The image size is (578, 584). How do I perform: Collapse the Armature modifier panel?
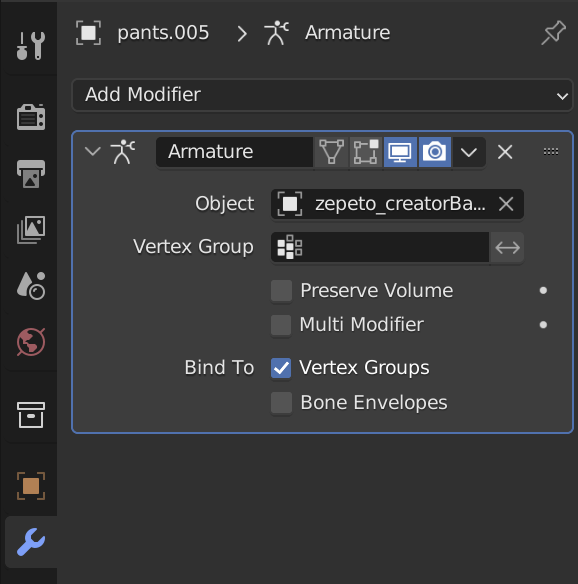pos(92,152)
